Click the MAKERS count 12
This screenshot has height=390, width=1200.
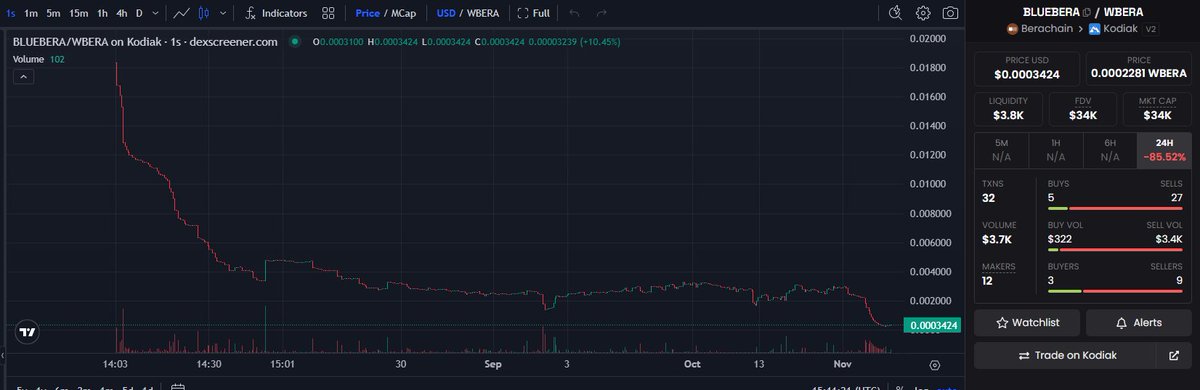tap(988, 281)
